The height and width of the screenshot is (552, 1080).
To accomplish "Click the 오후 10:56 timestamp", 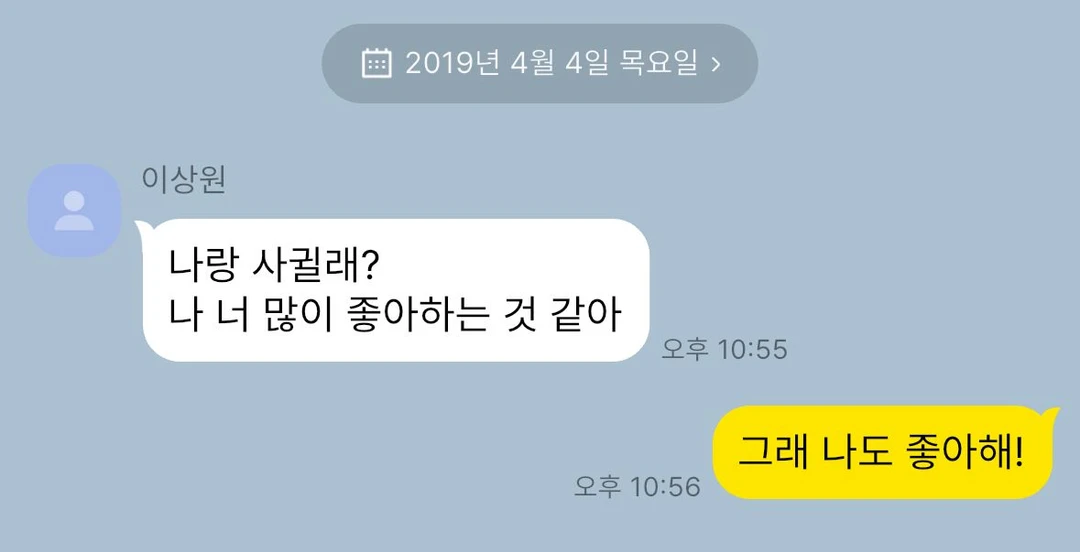I will pyautogui.click(x=637, y=487).
